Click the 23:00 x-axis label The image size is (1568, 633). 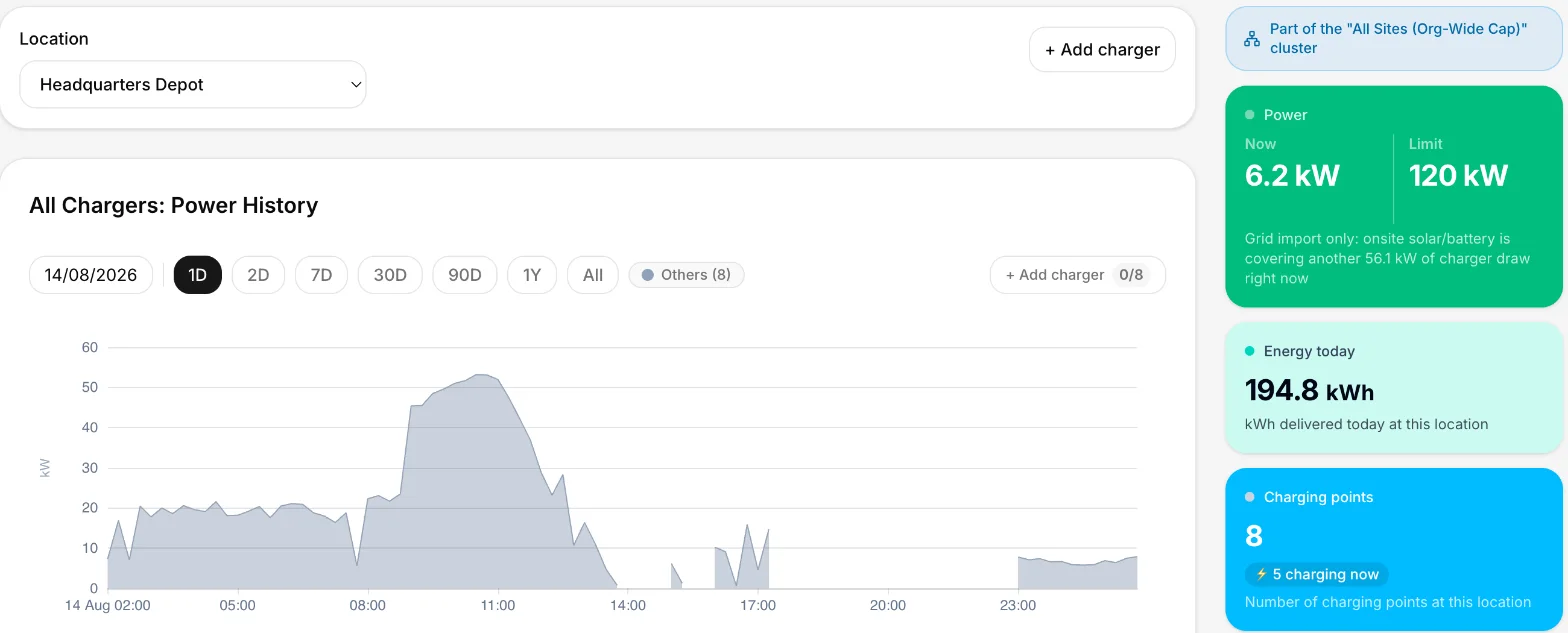tap(1018, 606)
